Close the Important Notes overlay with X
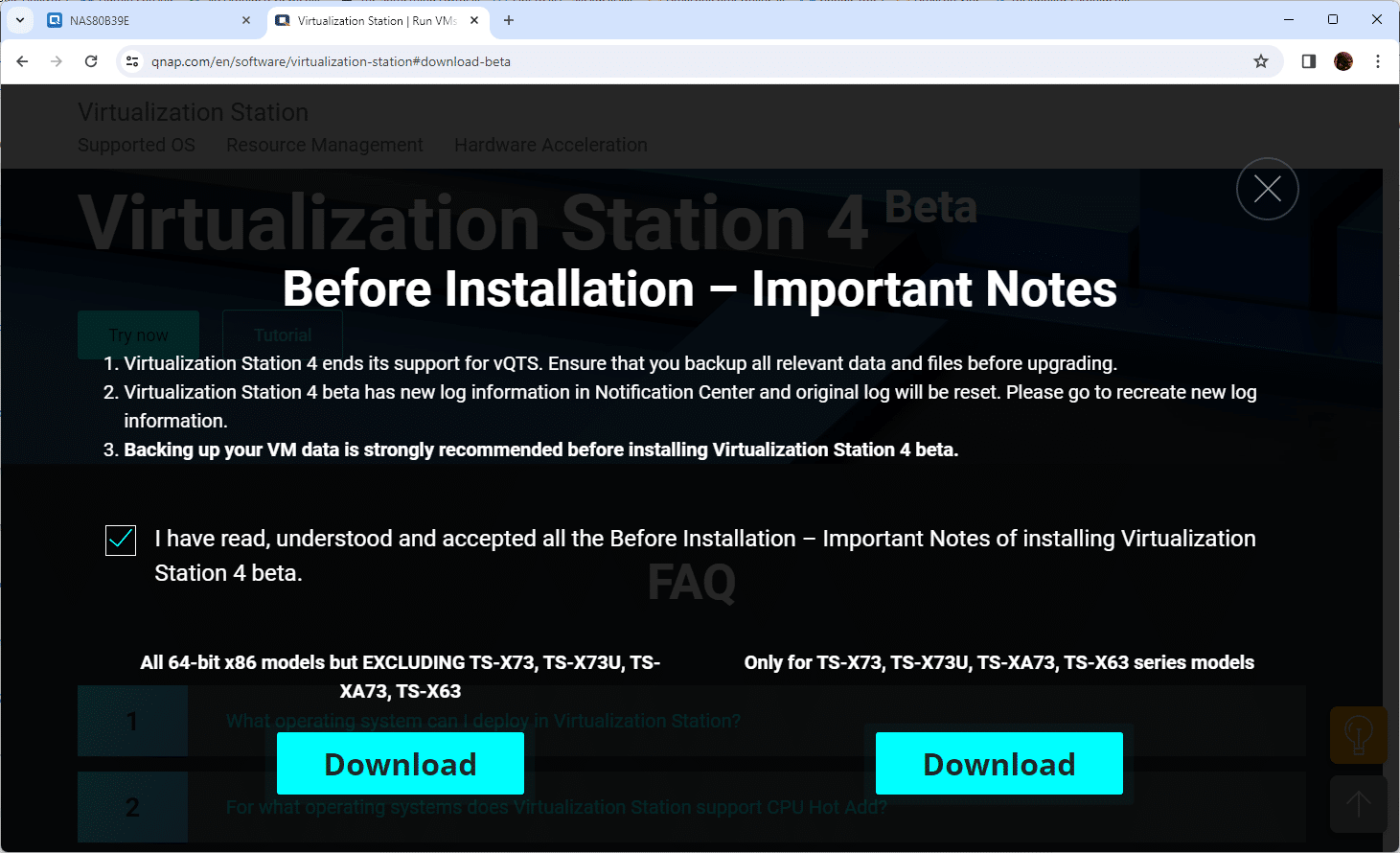Screen dimensions: 1400x853 1267,189
